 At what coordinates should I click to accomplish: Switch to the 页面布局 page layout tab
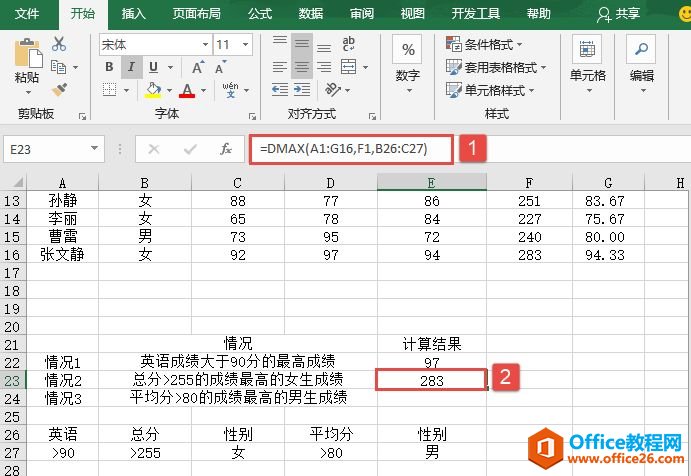point(197,14)
